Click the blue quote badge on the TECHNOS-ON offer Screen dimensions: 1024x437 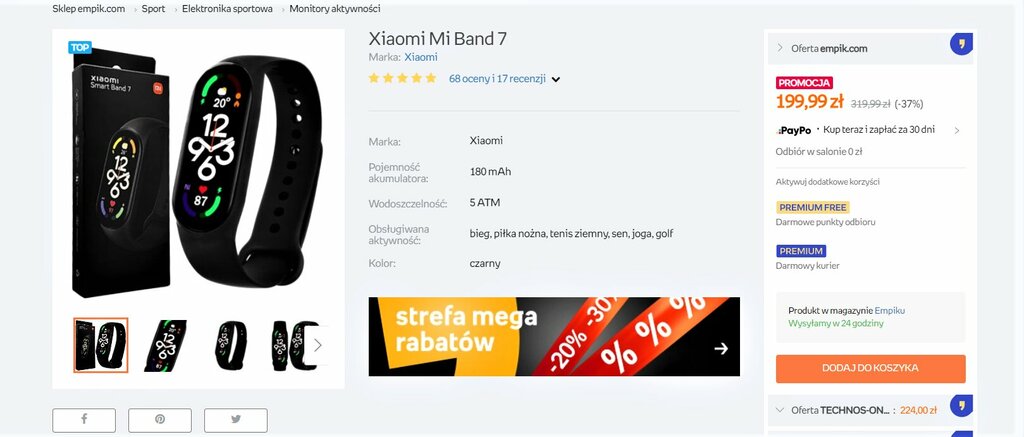coord(961,406)
